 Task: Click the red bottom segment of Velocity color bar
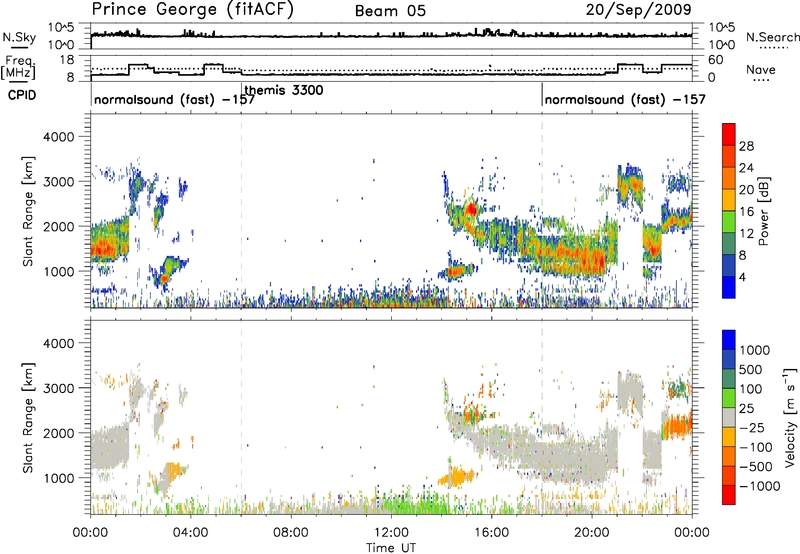(x=729, y=495)
